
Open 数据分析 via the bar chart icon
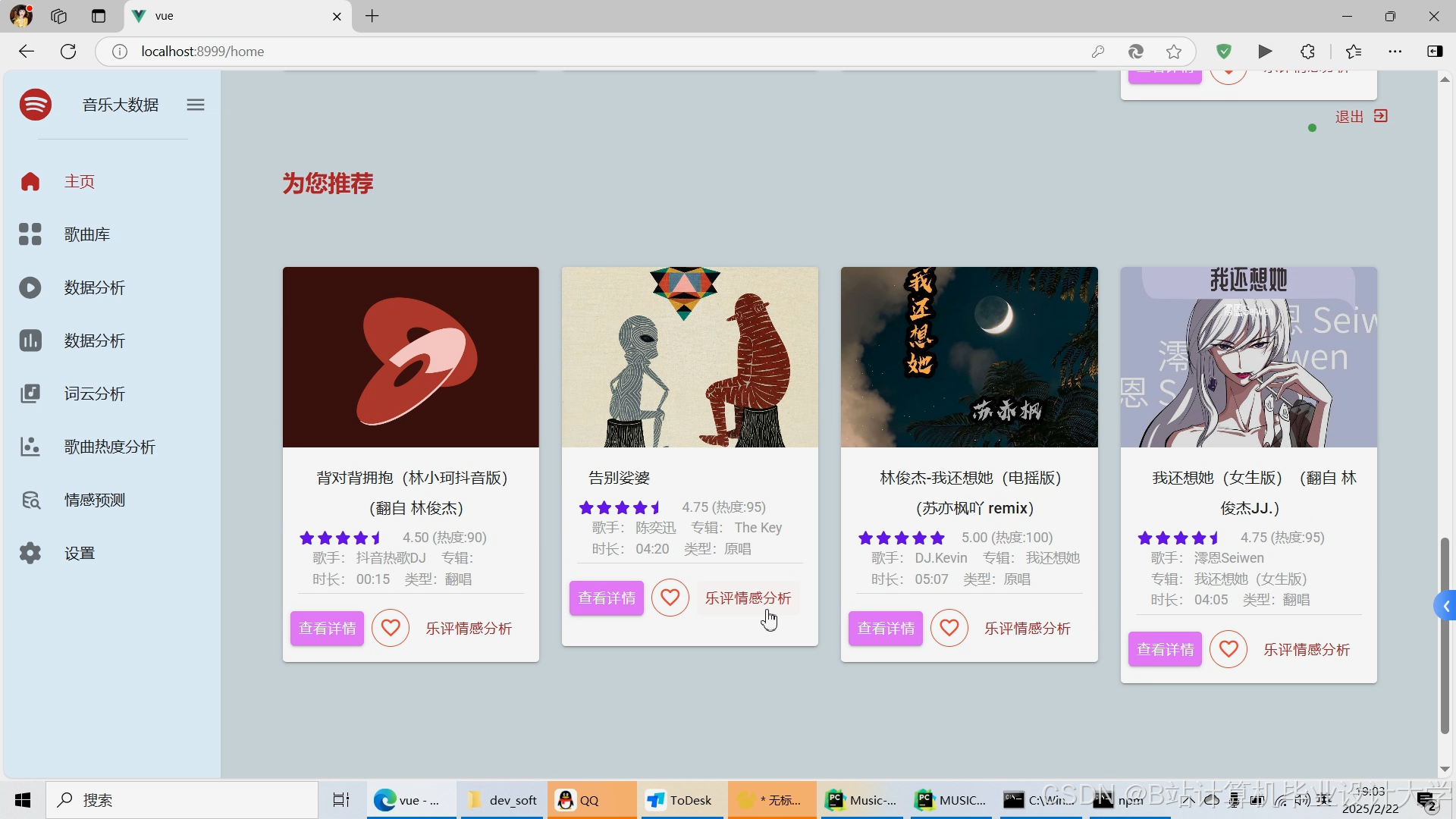30,340
